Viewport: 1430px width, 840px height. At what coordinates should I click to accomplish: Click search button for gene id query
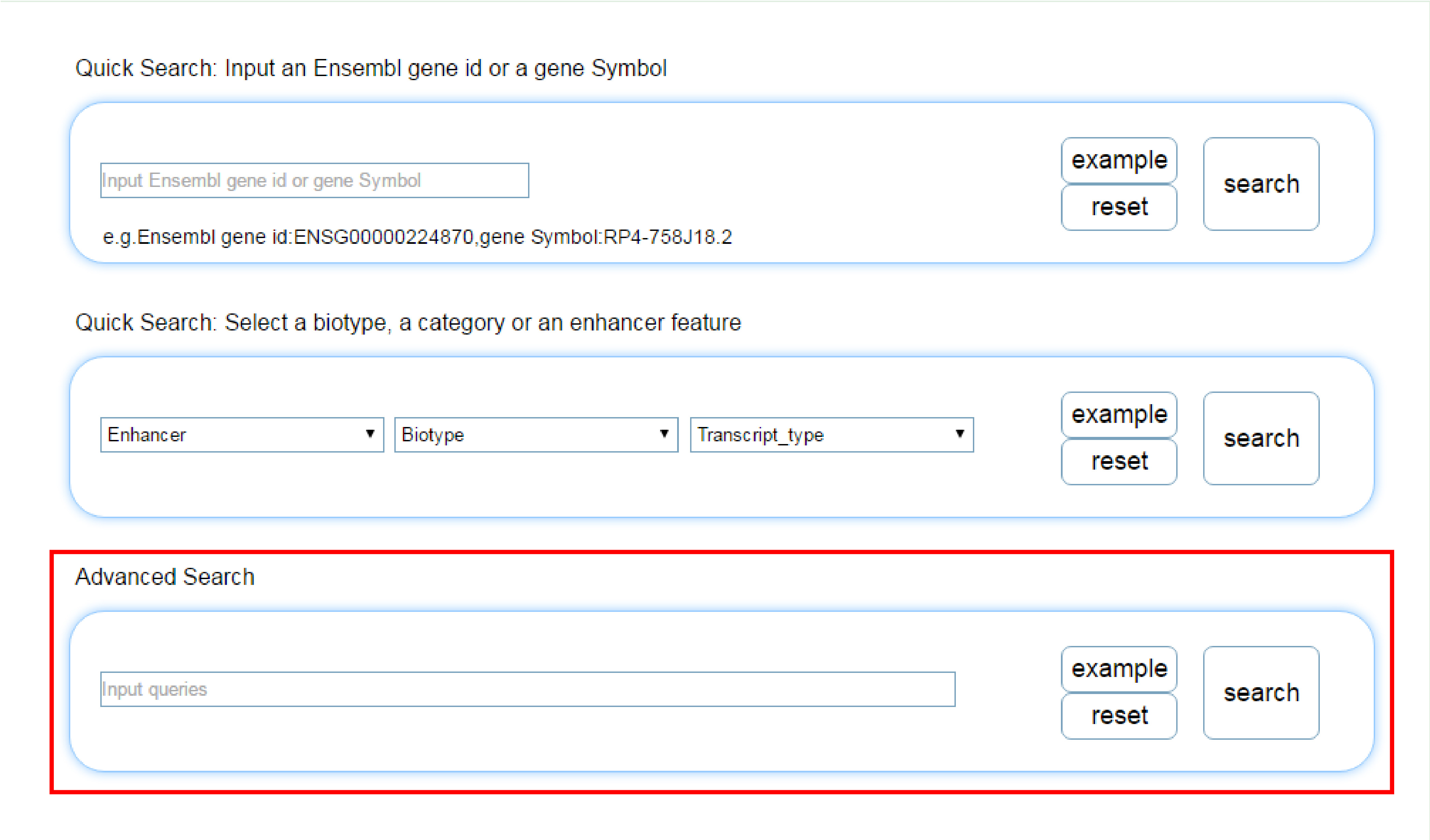pyautogui.click(x=1261, y=184)
